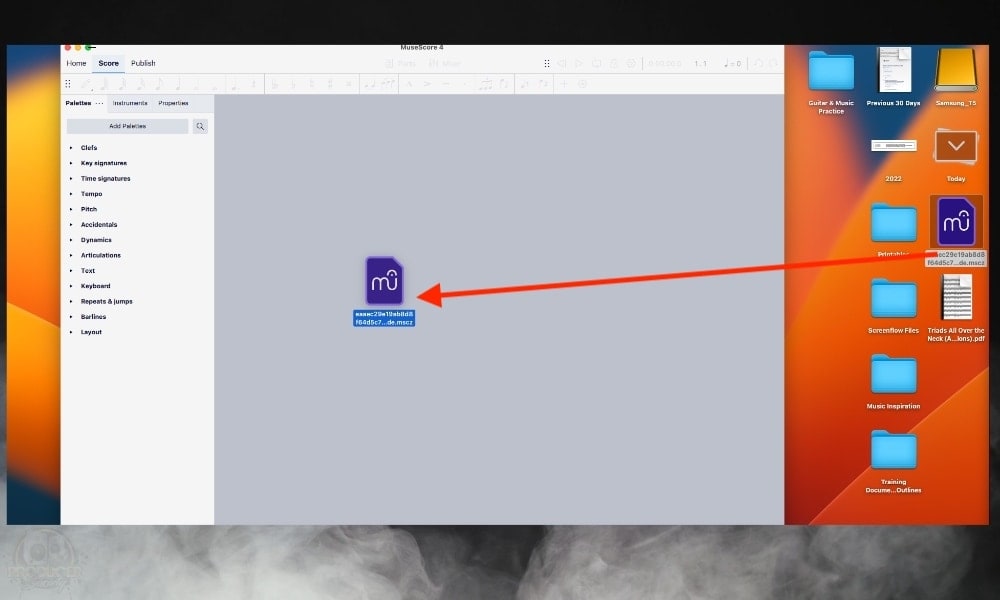
Task: Select the quarter note duration
Action: (178, 84)
